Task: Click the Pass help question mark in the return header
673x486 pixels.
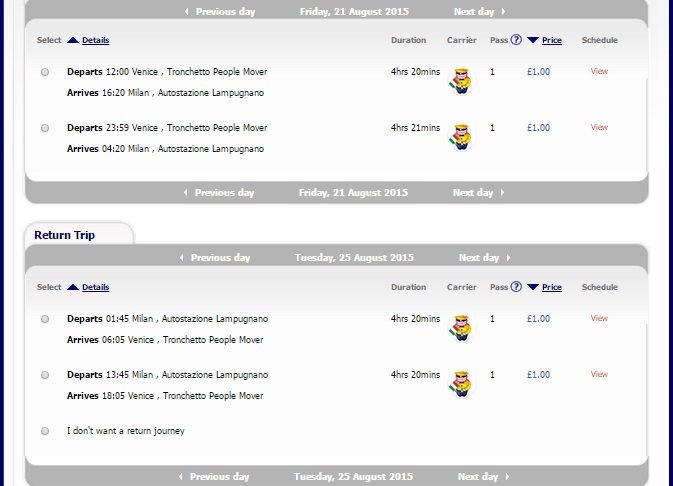Action: (x=516, y=287)
